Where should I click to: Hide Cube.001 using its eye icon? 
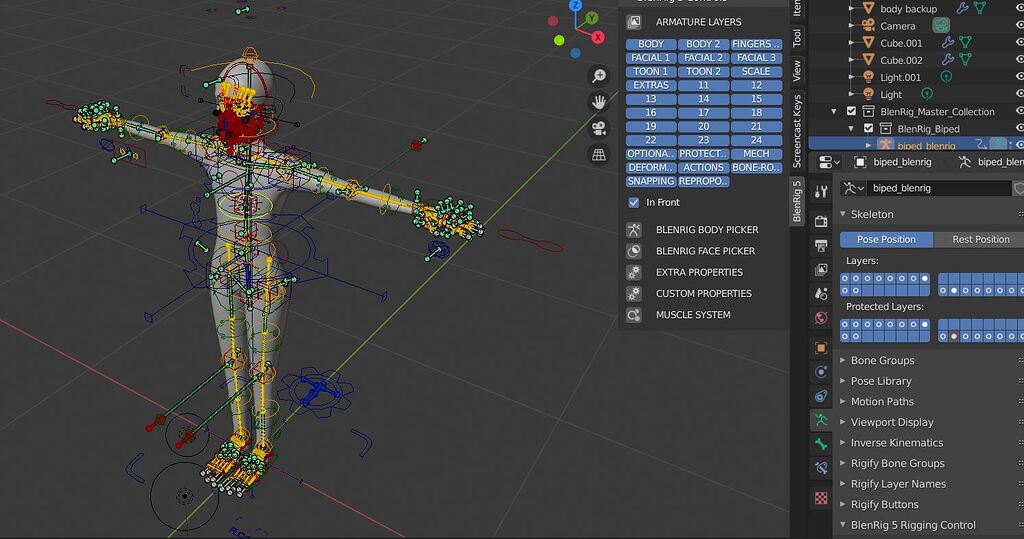pos(1019,42)
